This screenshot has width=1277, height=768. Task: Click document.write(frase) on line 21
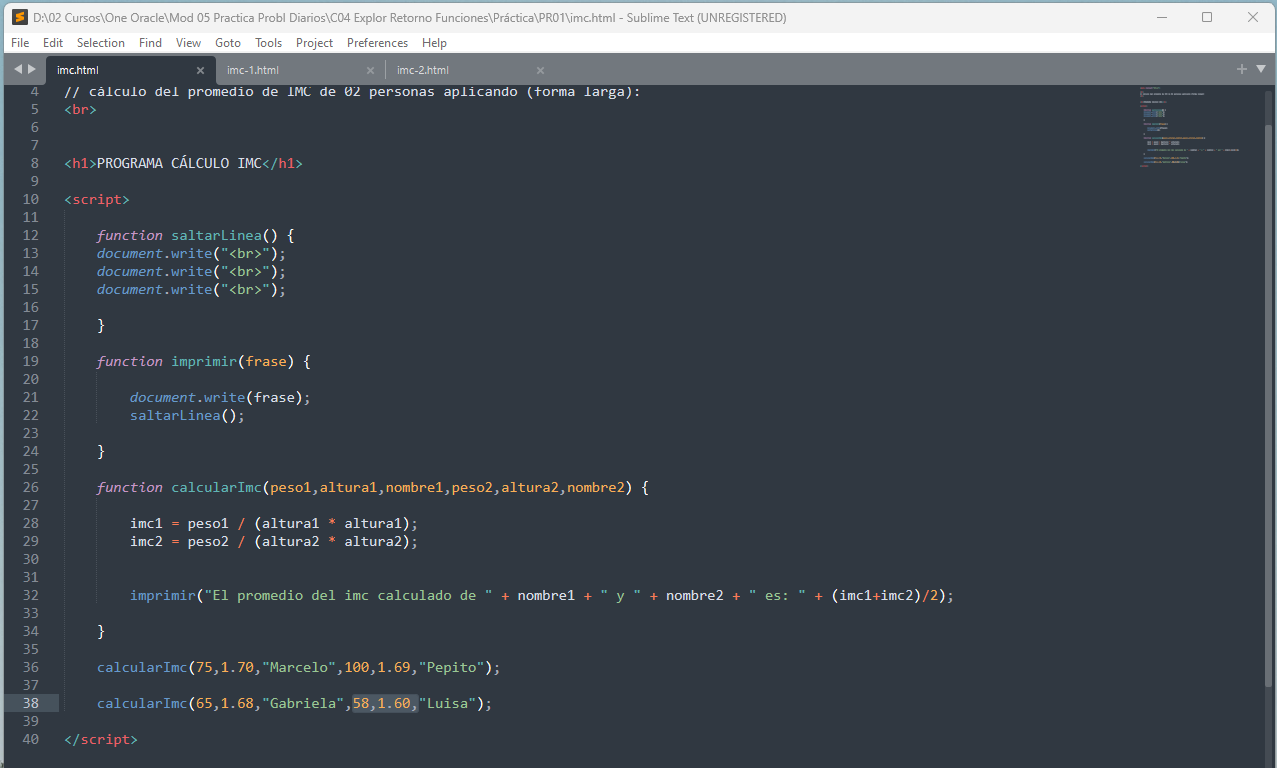[x=220, y=397]
